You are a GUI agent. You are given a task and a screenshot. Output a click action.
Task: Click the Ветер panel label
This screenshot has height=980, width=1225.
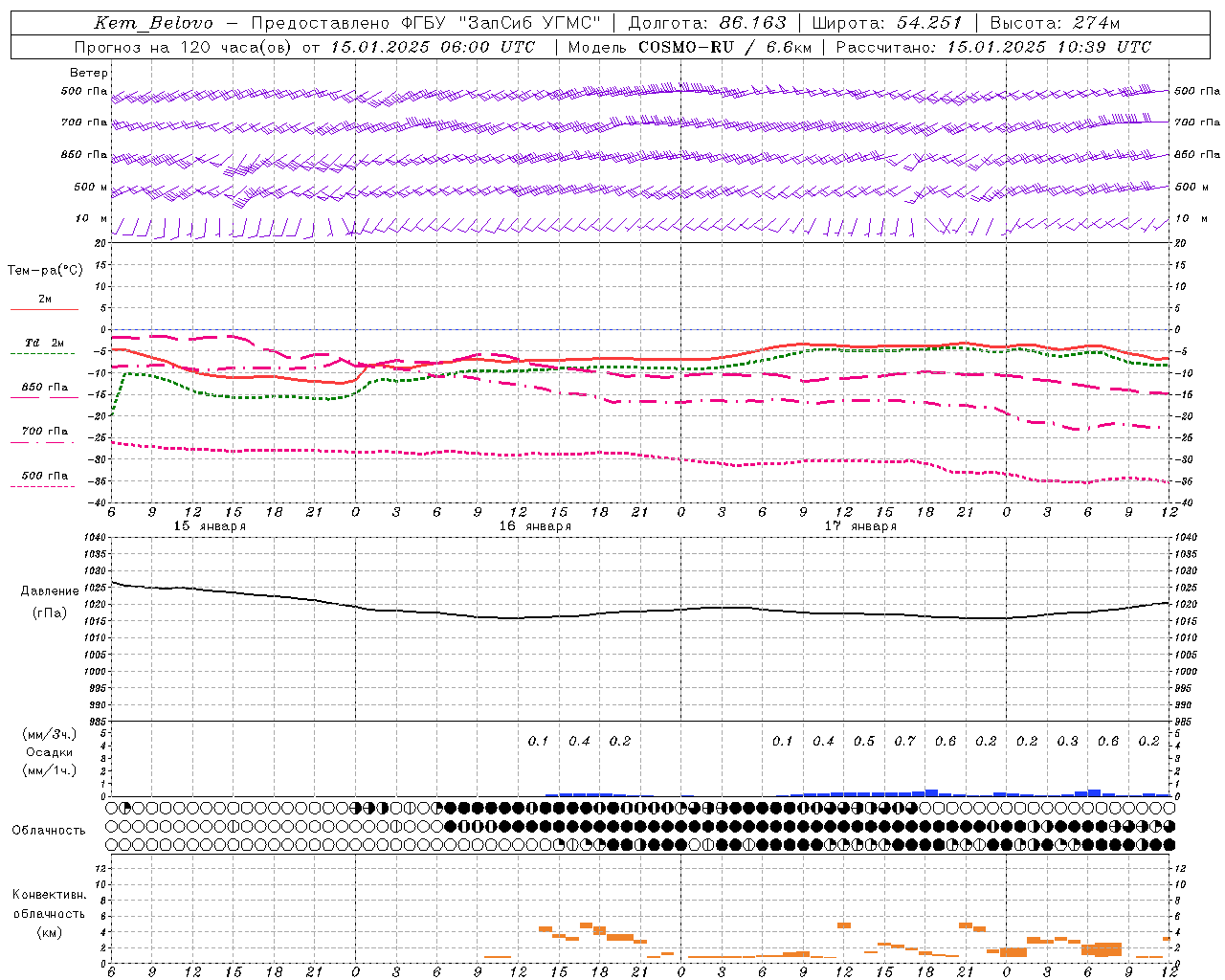pyautogui.click(x=89, y=73)
